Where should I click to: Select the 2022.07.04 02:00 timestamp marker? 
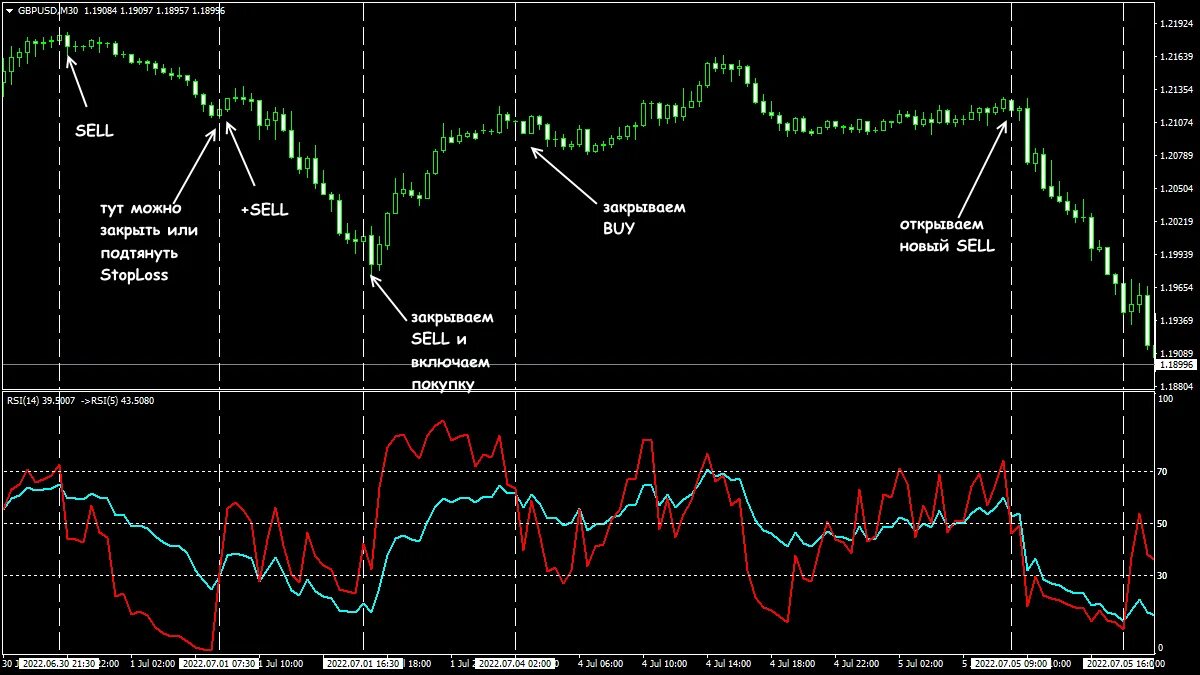[x=516, y=663]
